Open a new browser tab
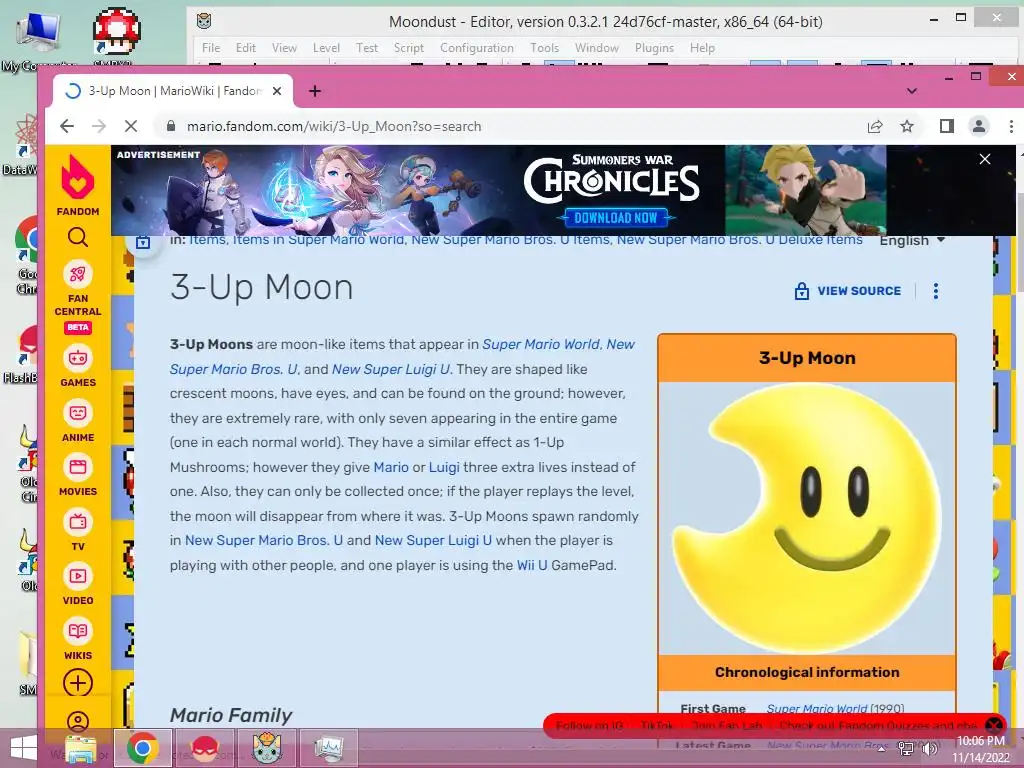1024x768 pixels. pos(315,91)
